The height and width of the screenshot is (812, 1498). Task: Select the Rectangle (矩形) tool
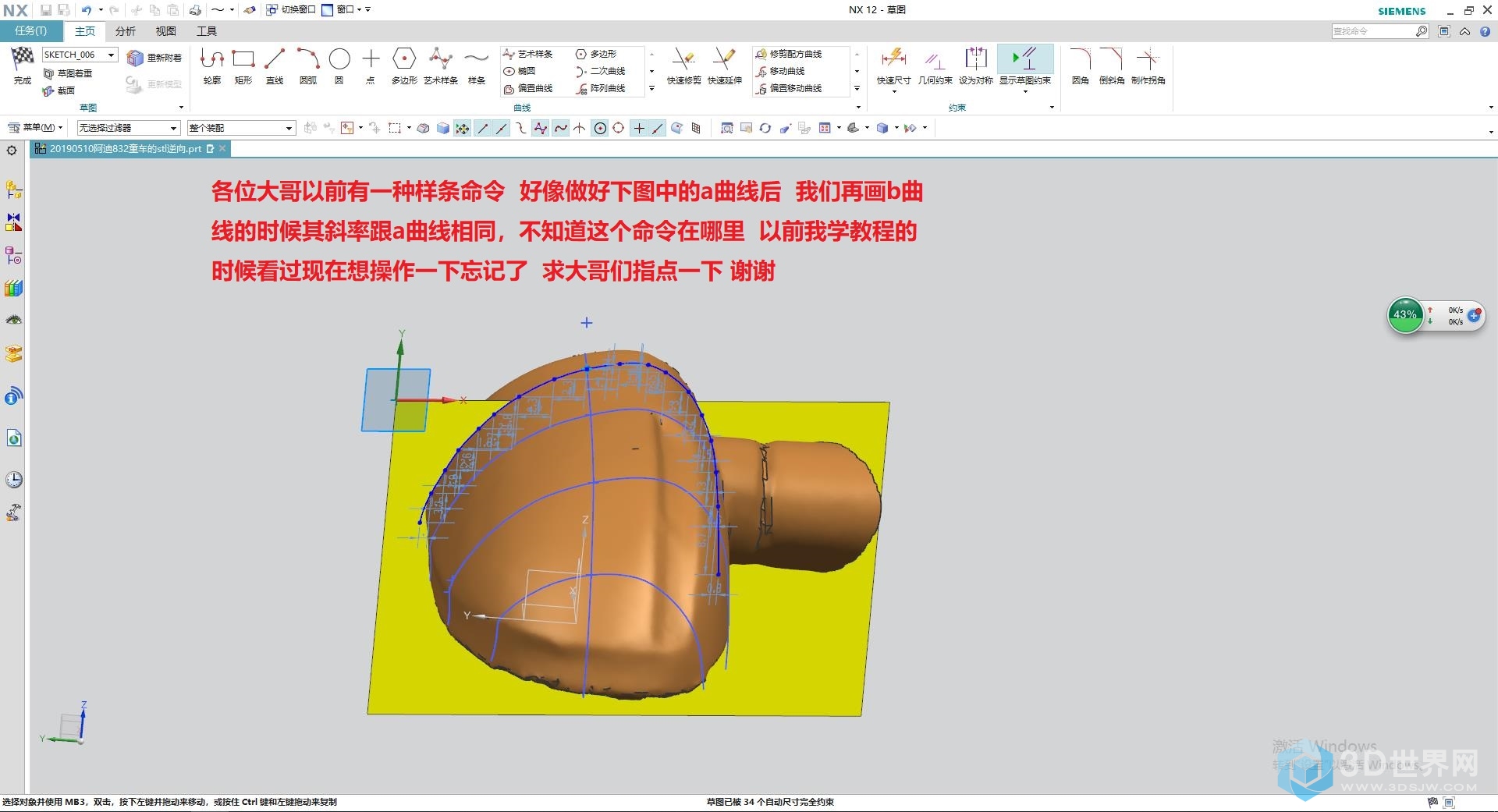243,65
